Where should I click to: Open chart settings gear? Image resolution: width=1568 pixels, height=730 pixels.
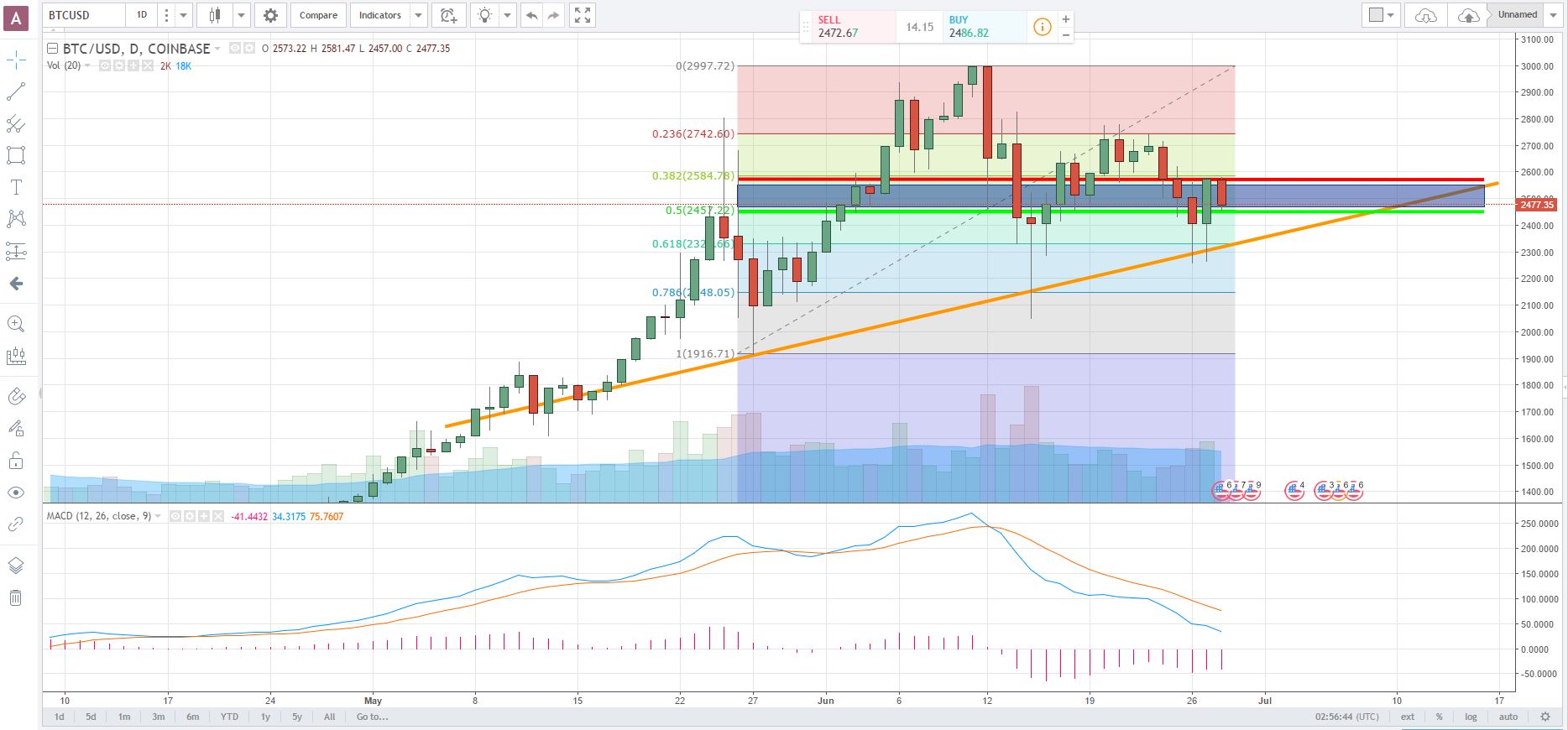tap(270, 15)
